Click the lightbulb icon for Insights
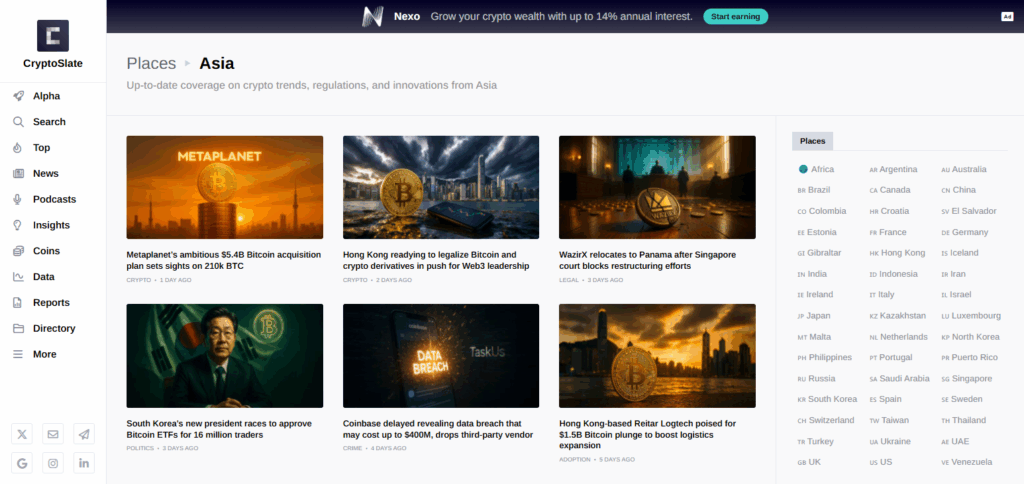This screenshot has height=484, width=1024. pyautogui.click(x=19, y=225)
